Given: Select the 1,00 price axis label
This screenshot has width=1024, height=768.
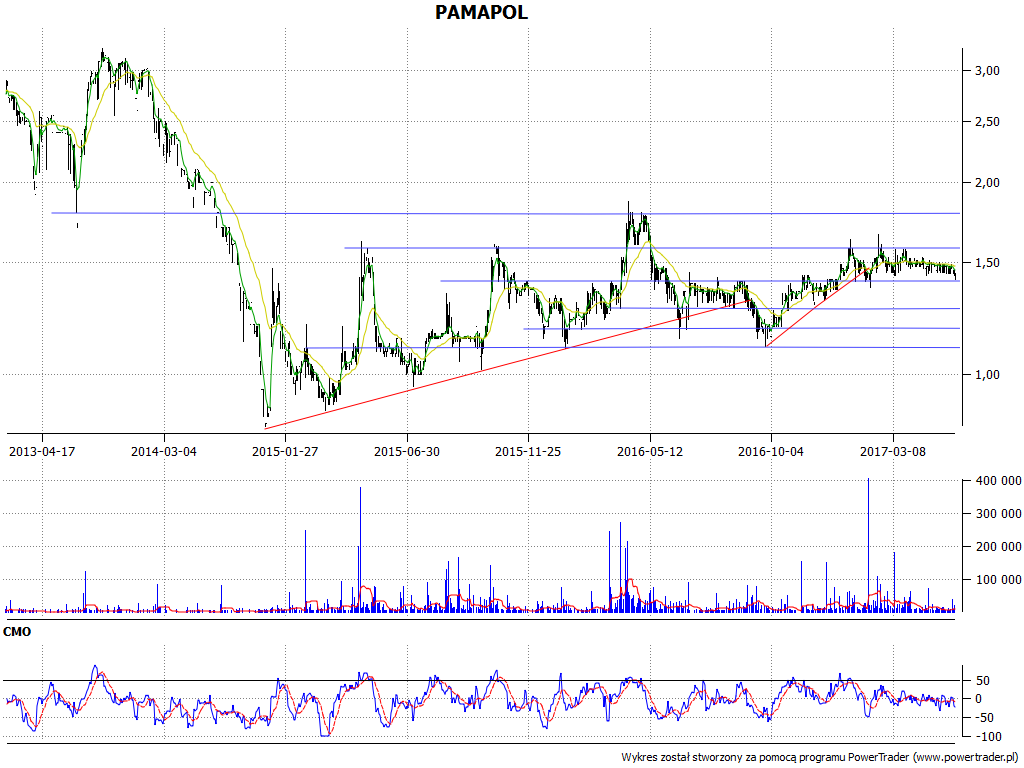Looking at the screenshot, I should [x=987, y=375].
